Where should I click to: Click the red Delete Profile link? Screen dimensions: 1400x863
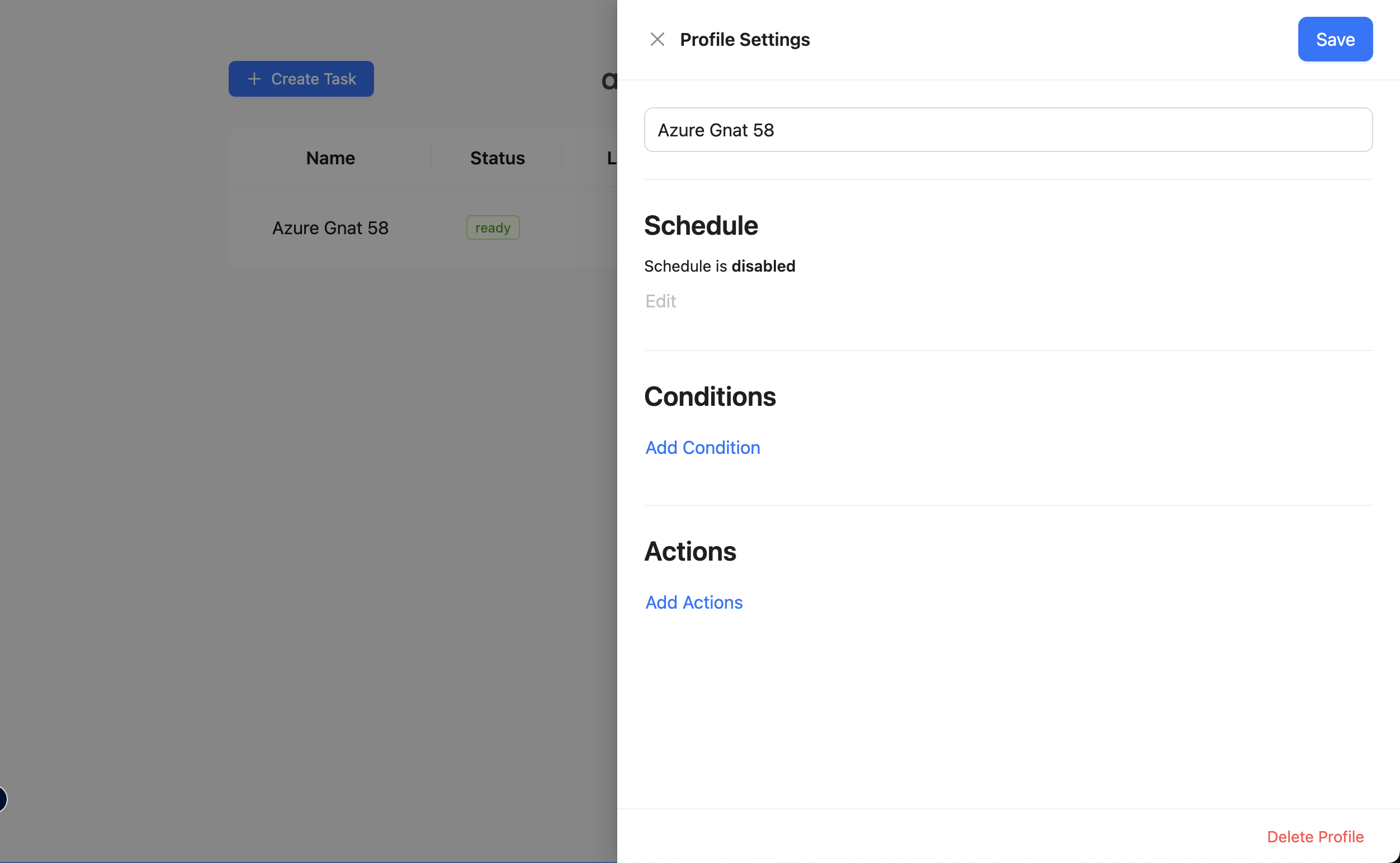(1315, 836)
